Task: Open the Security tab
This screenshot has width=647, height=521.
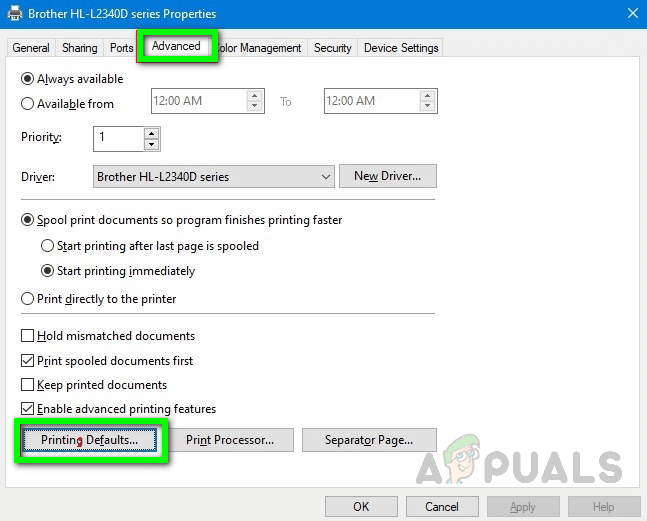Action: pyautogui.click(x=332, y=48)
